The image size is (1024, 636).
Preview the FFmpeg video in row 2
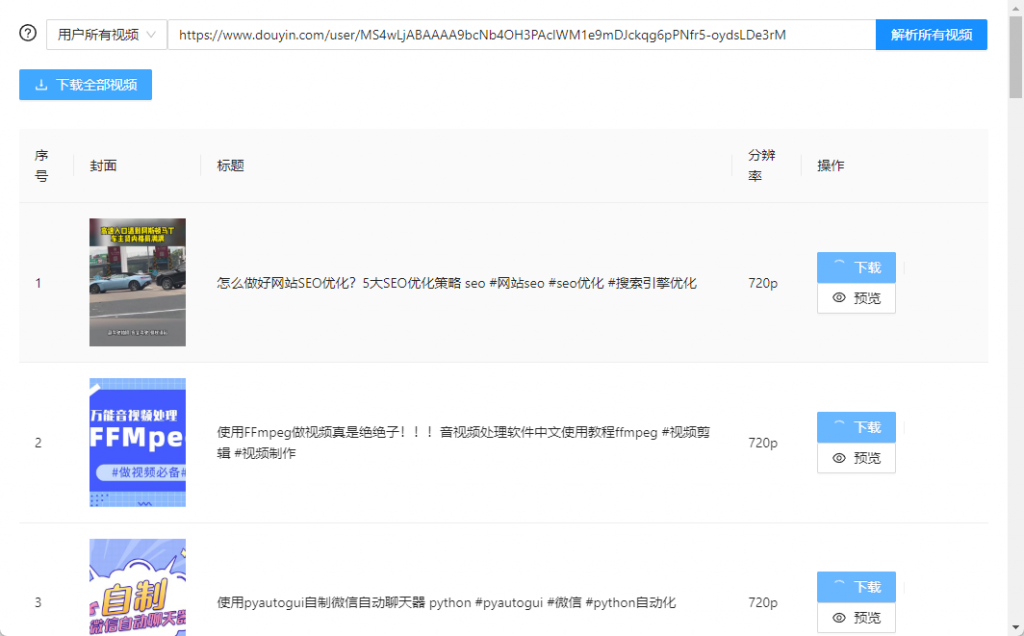pyautogui.click(x=856, y=458)
